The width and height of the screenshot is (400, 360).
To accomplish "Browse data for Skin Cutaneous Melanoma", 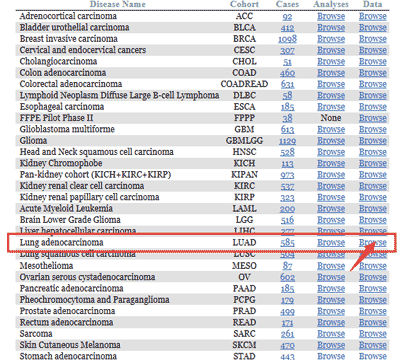I will tap(373, 345).
